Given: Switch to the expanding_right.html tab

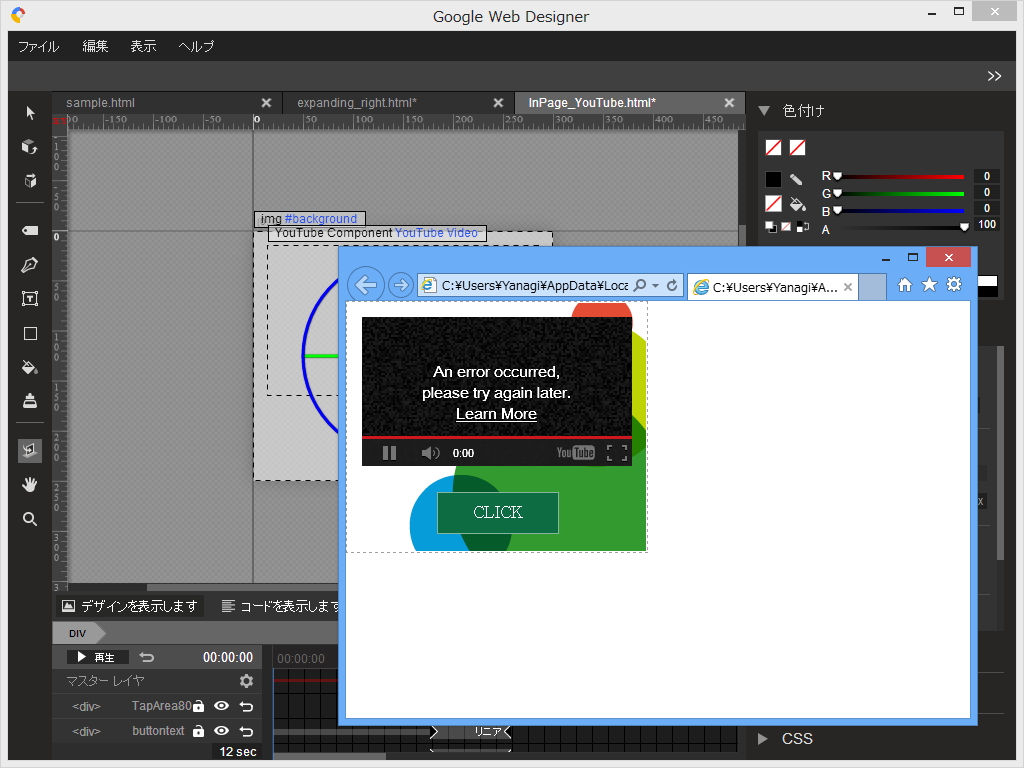Looking at the screenshot, I should tap(357, 103).
